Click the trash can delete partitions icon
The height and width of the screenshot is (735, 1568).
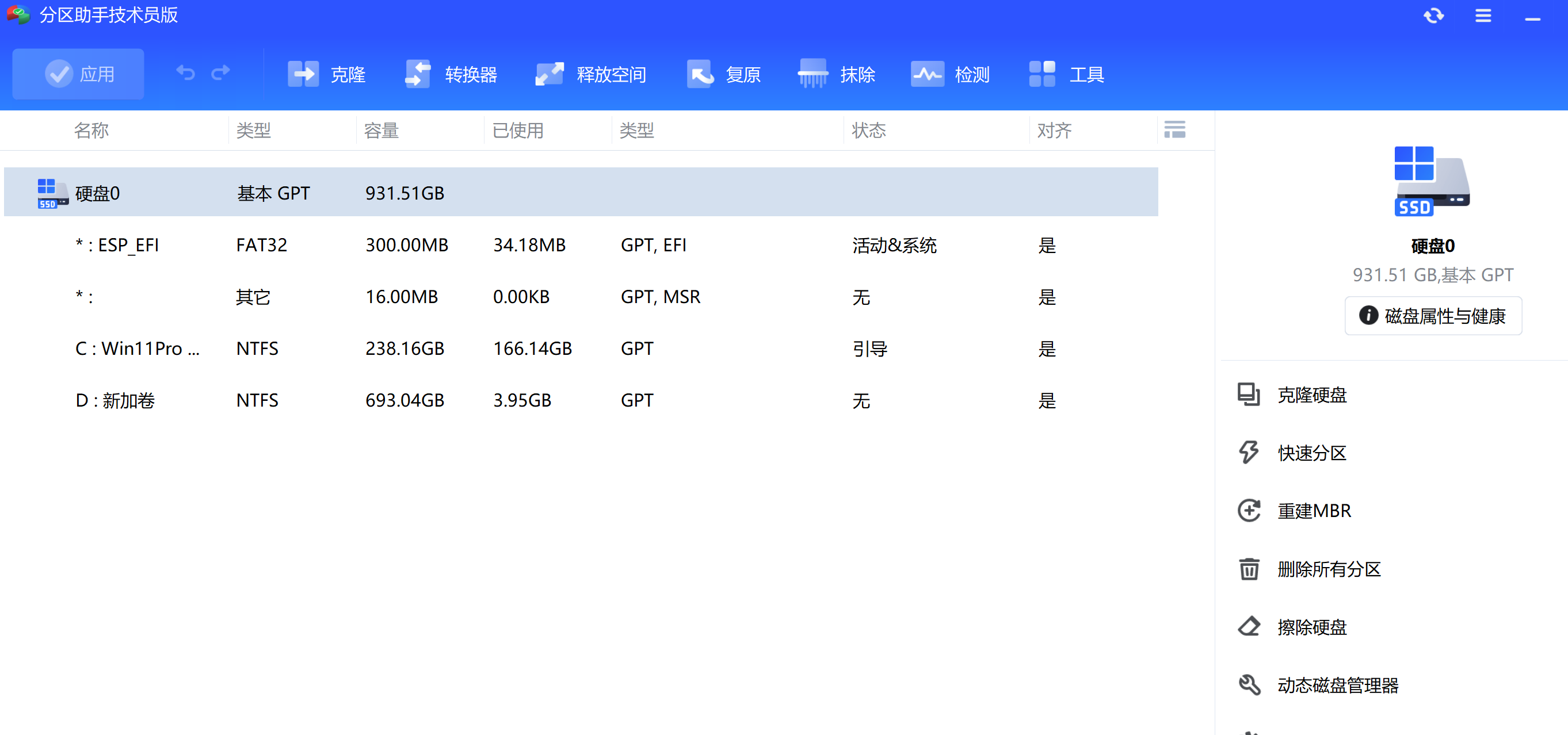(1249, 569)
